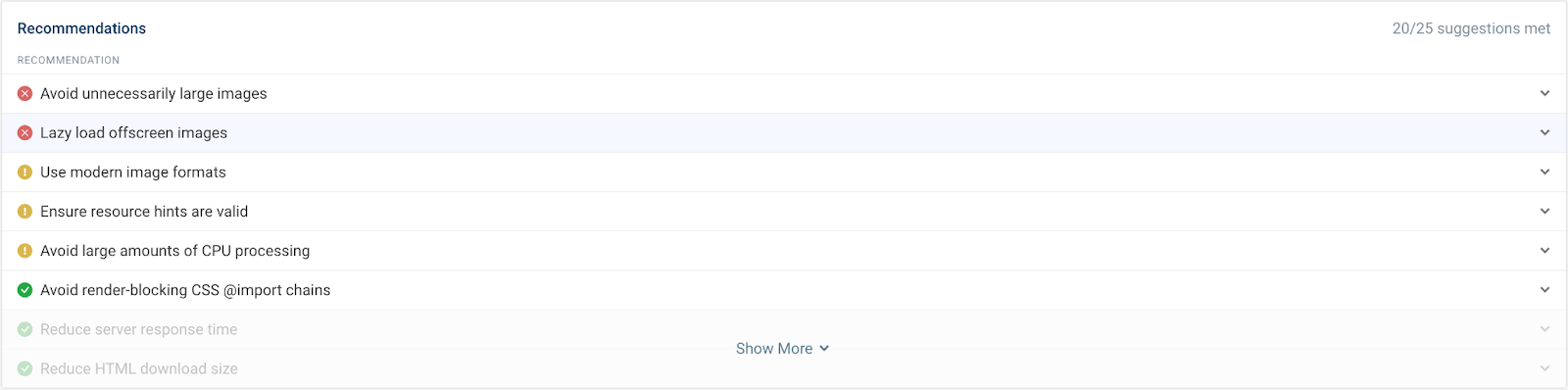Click yellow warning icon beside Use modern image formats
The width and height of the screenshot is (1568, 390).
(x=25, y=172)
